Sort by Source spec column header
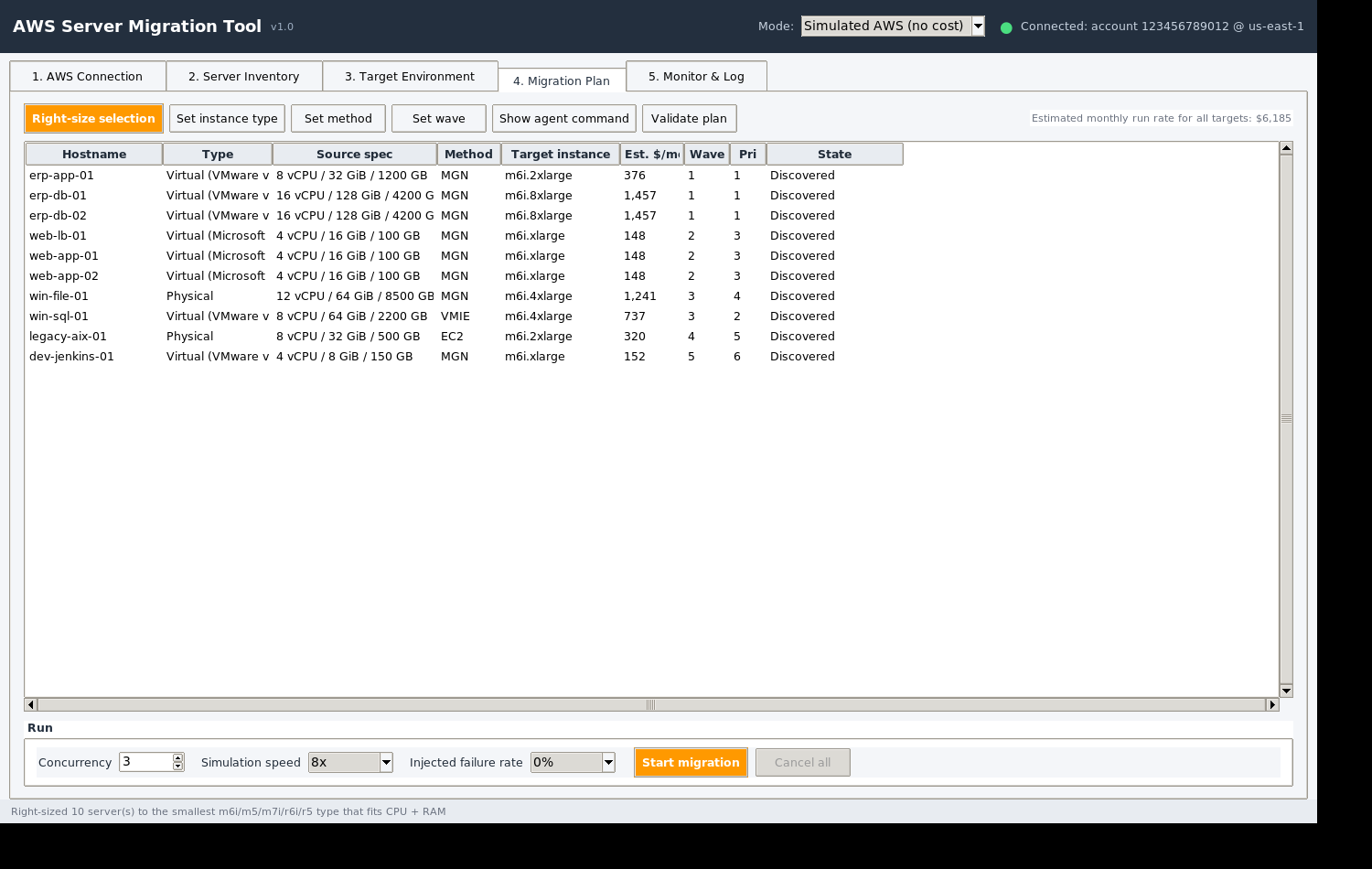Viewport: 1372px width, 869px height. 355,155
